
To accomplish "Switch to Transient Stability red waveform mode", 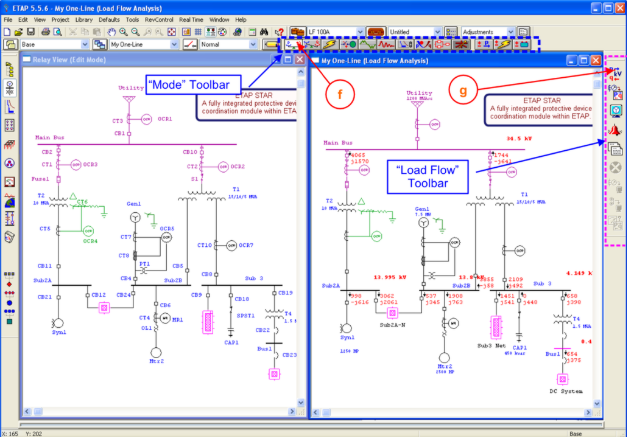I will (x=386, y=44).
